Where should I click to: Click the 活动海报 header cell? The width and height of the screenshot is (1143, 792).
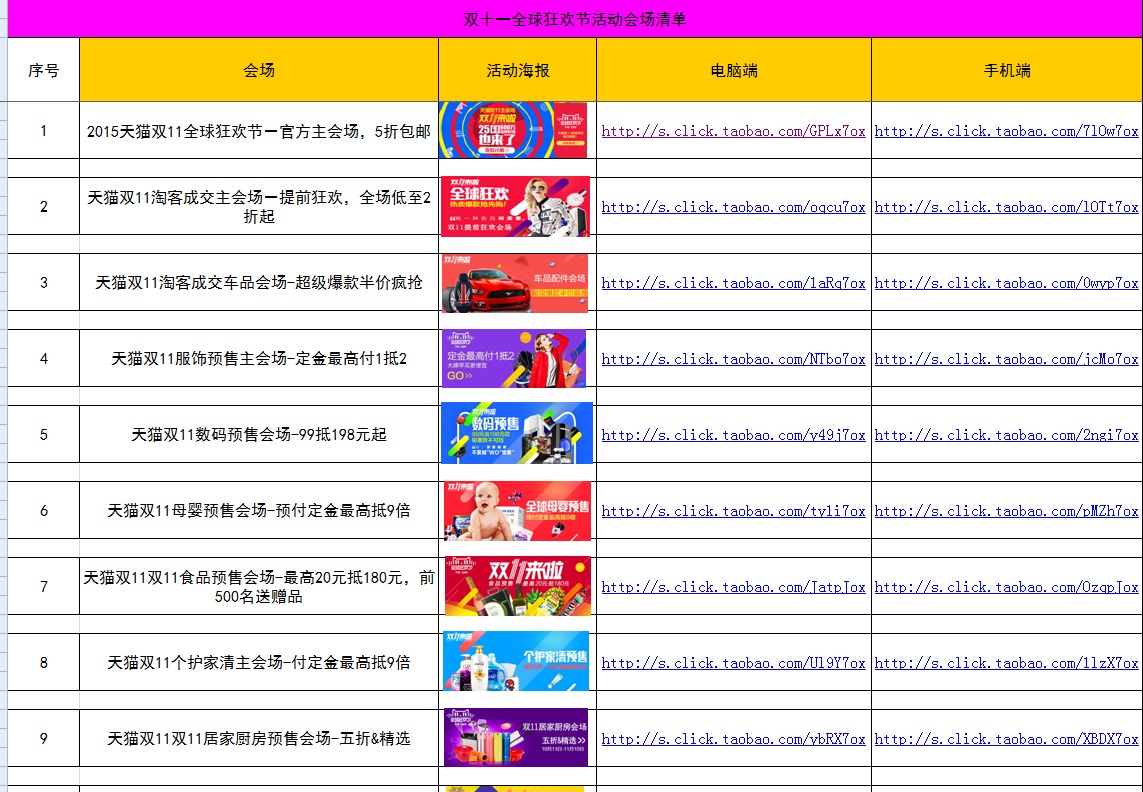516,70
